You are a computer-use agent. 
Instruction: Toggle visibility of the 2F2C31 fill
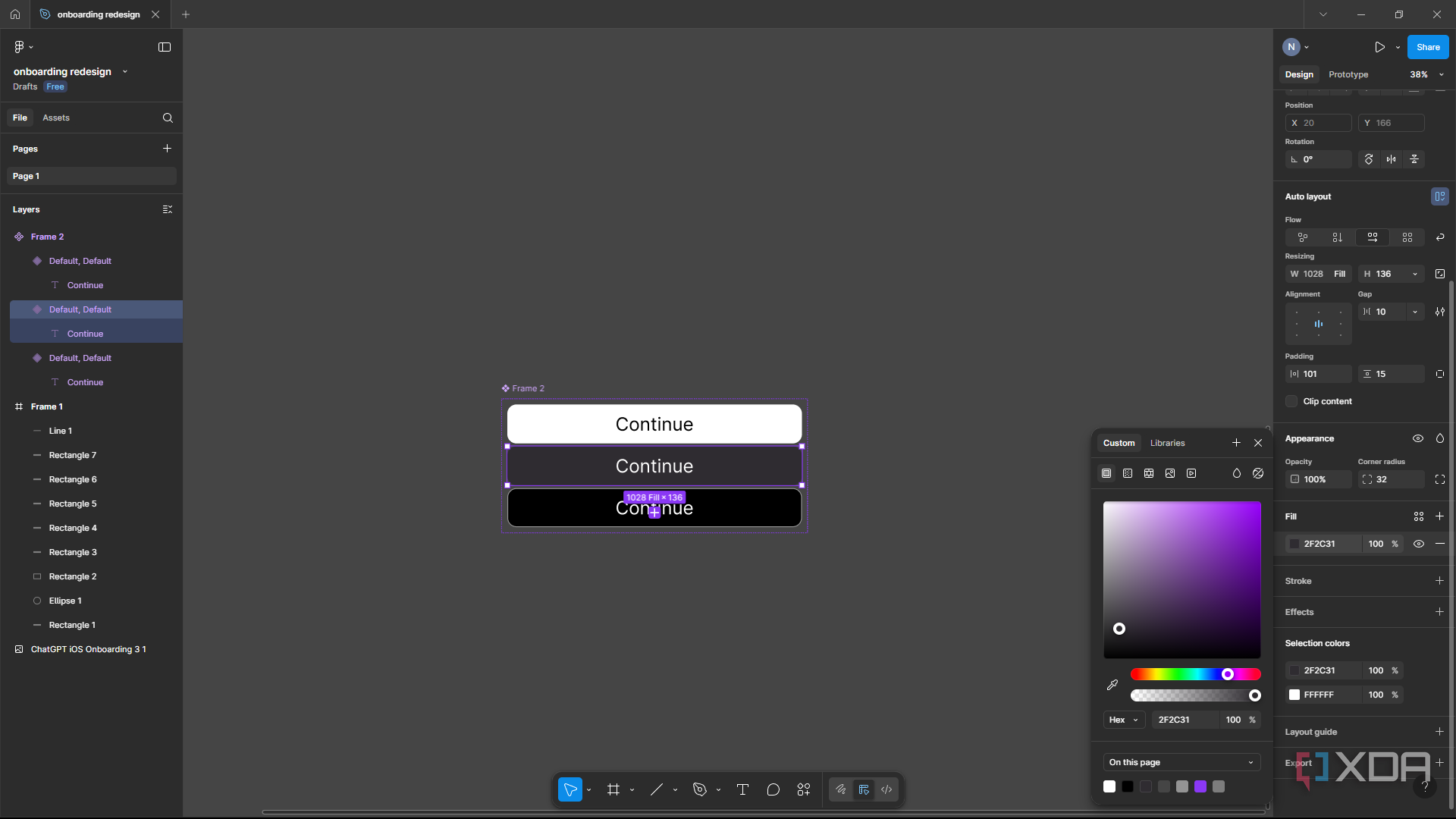click(x=1418, y=544)
